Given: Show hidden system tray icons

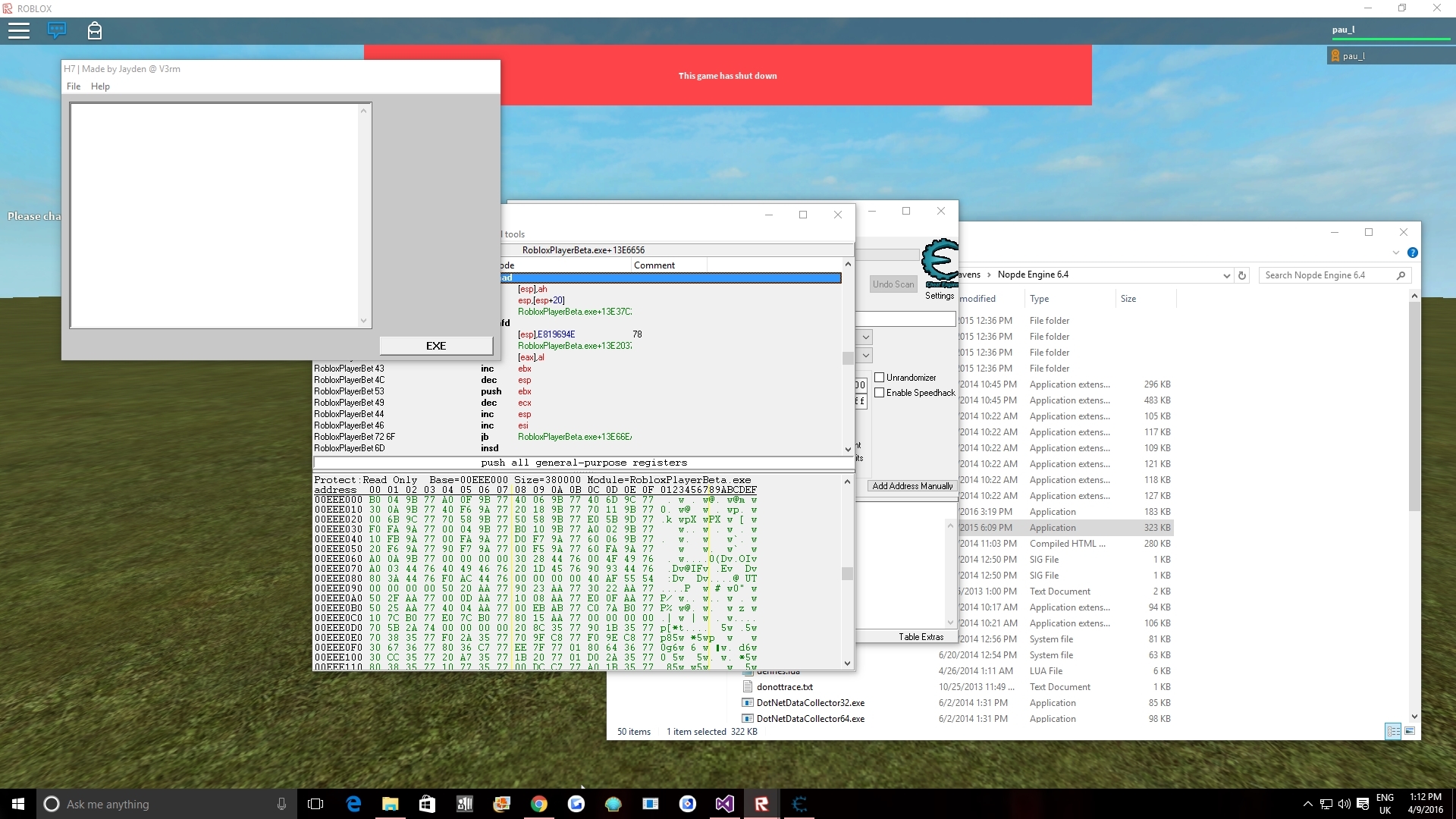Looking at the screenshot, I should (1307, 804).
